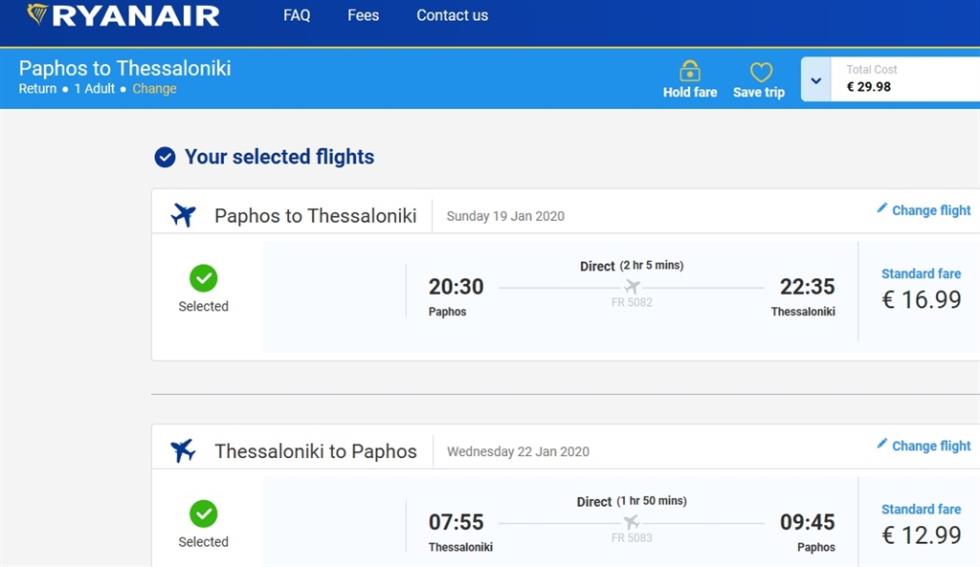Toggle the Selected checkmark for the 20:30 flight

point(203,278)
